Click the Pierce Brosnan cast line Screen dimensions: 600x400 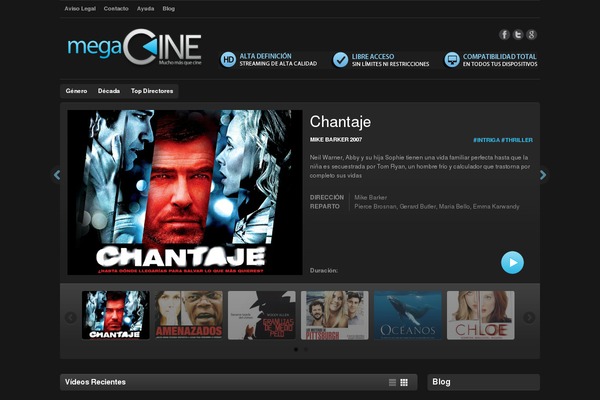437,207
